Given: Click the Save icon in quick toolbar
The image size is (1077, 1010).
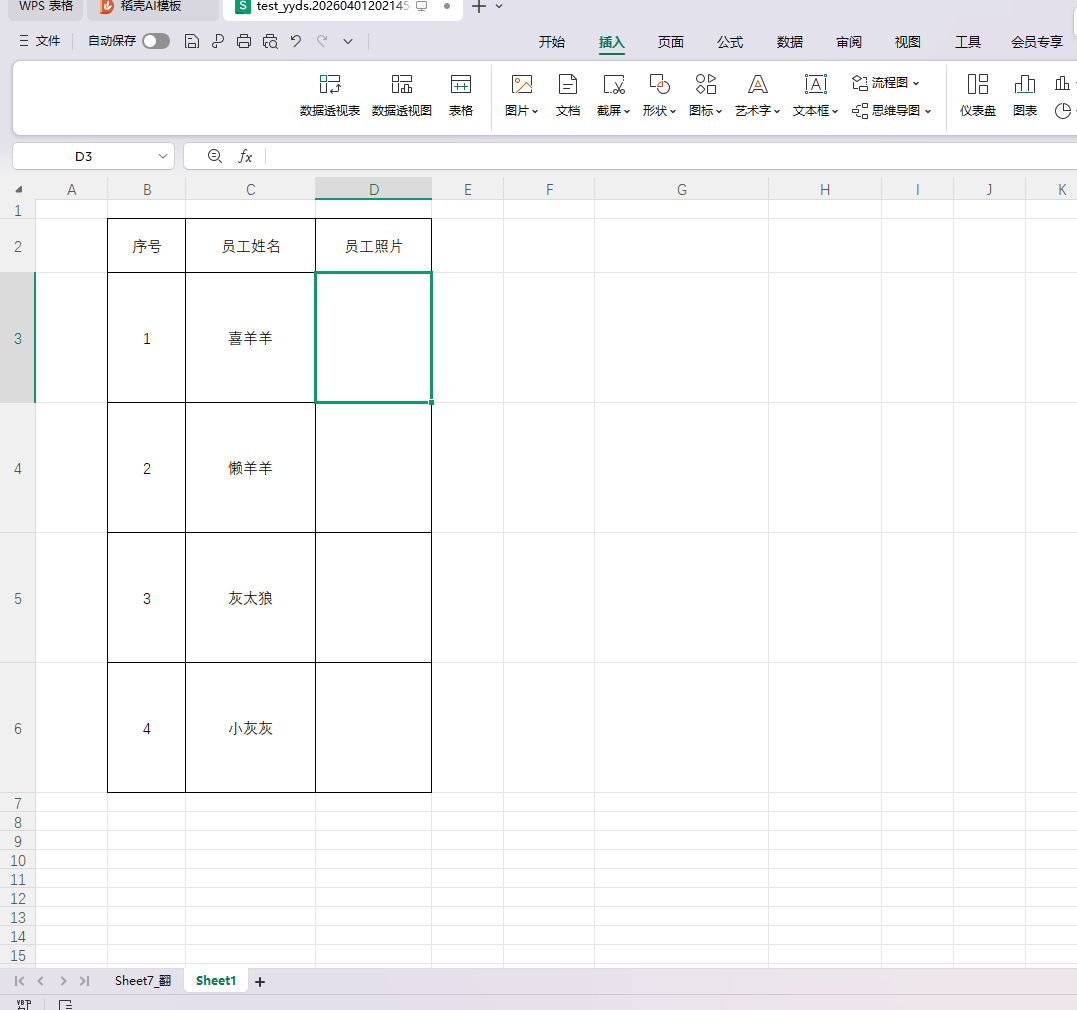Looking at the screenshot, I should click(x=192, y=41).
